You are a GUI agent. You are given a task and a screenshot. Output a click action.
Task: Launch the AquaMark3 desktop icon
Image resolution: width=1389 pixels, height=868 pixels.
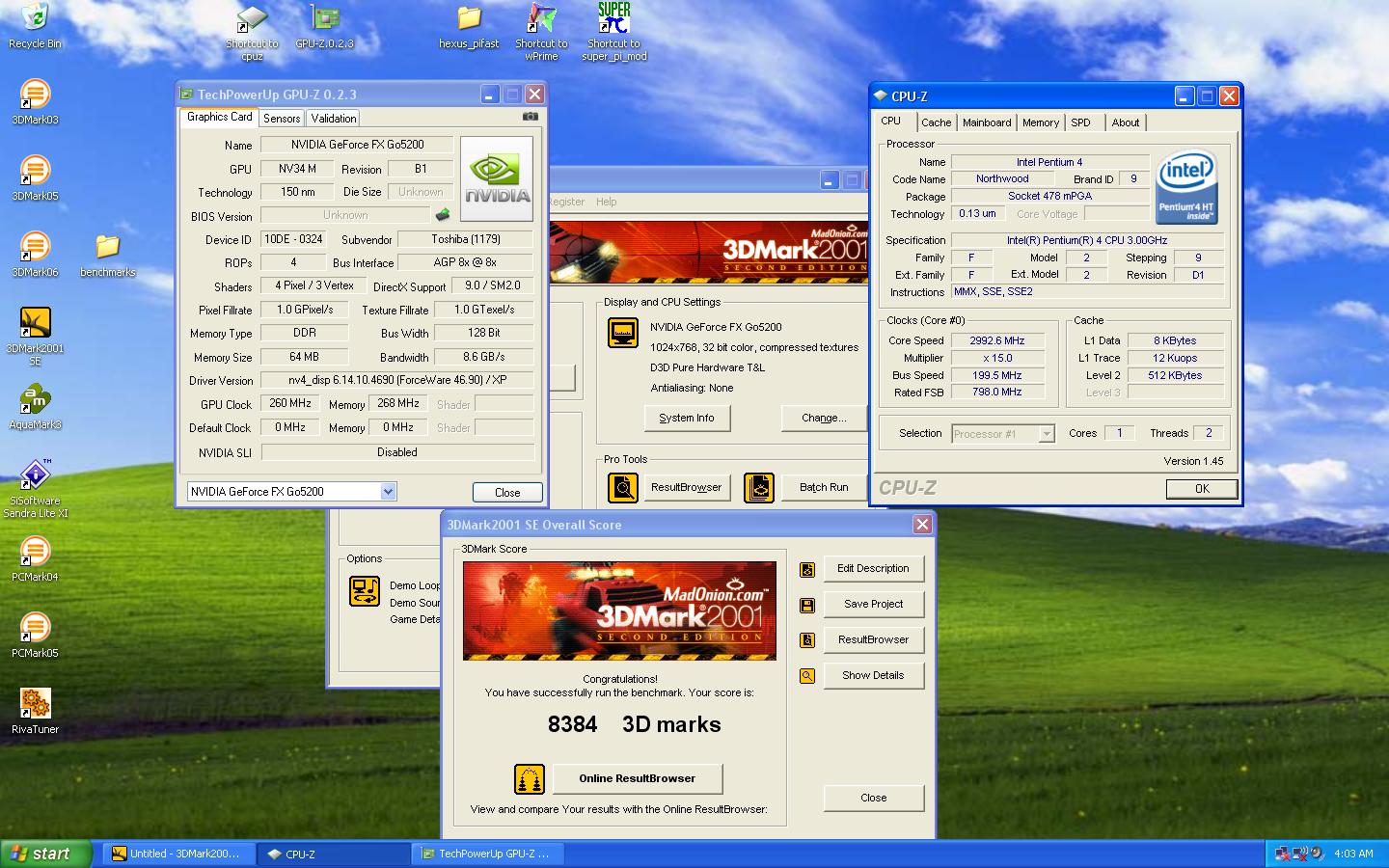pos(35,406)
